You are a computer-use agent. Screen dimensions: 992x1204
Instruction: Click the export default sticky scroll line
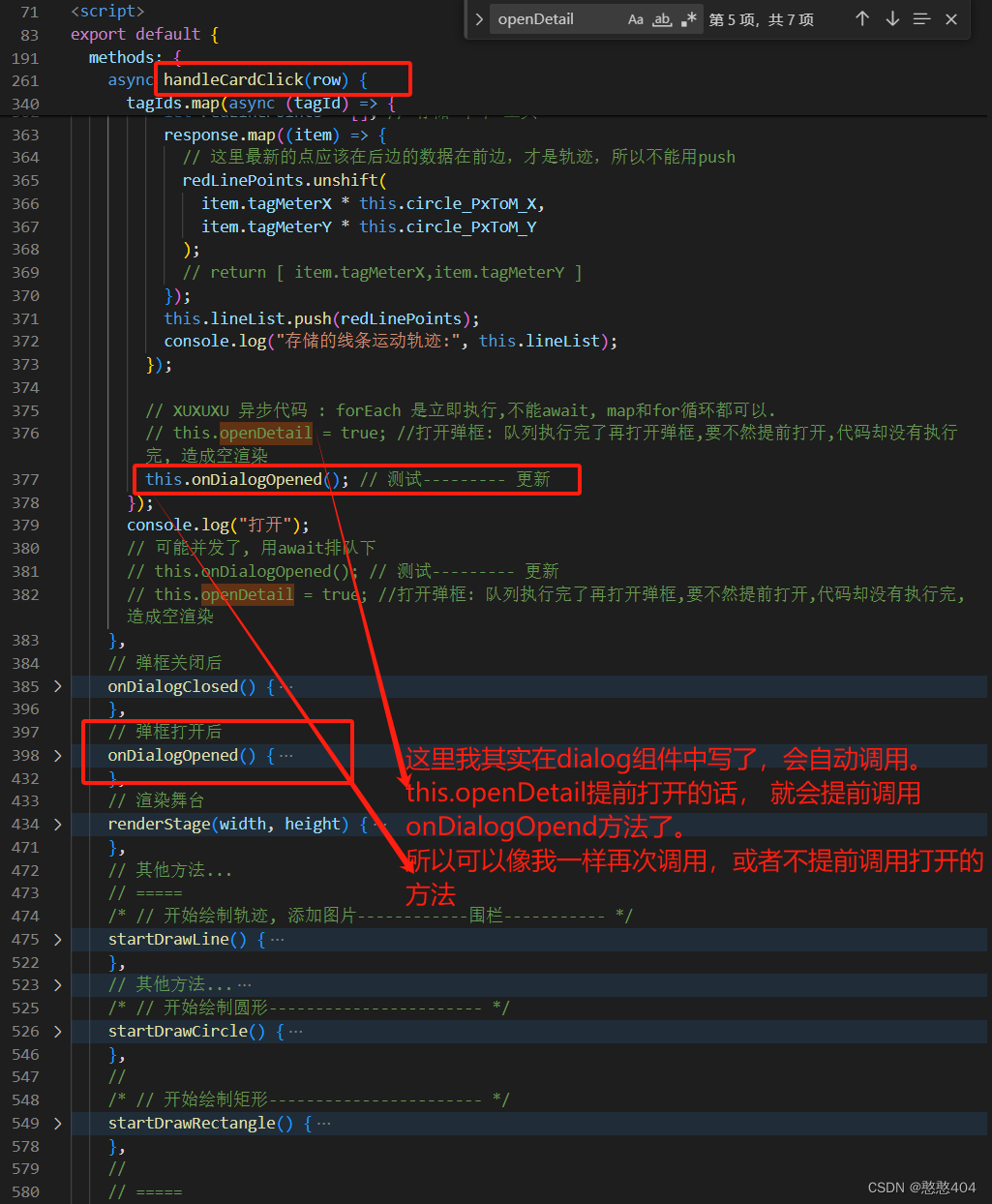point(145,34)
